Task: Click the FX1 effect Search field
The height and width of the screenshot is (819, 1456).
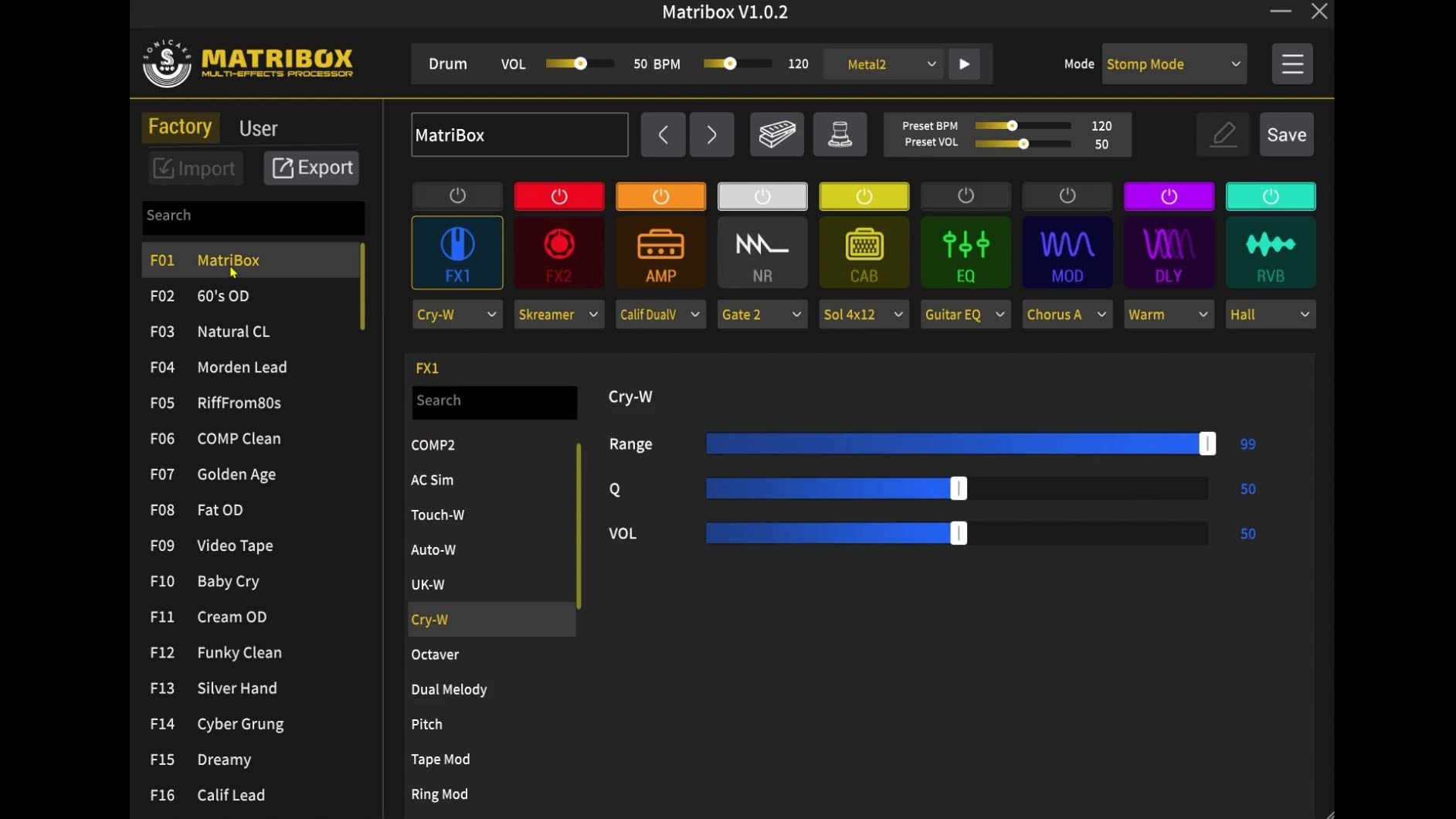Action: point(494,402)
